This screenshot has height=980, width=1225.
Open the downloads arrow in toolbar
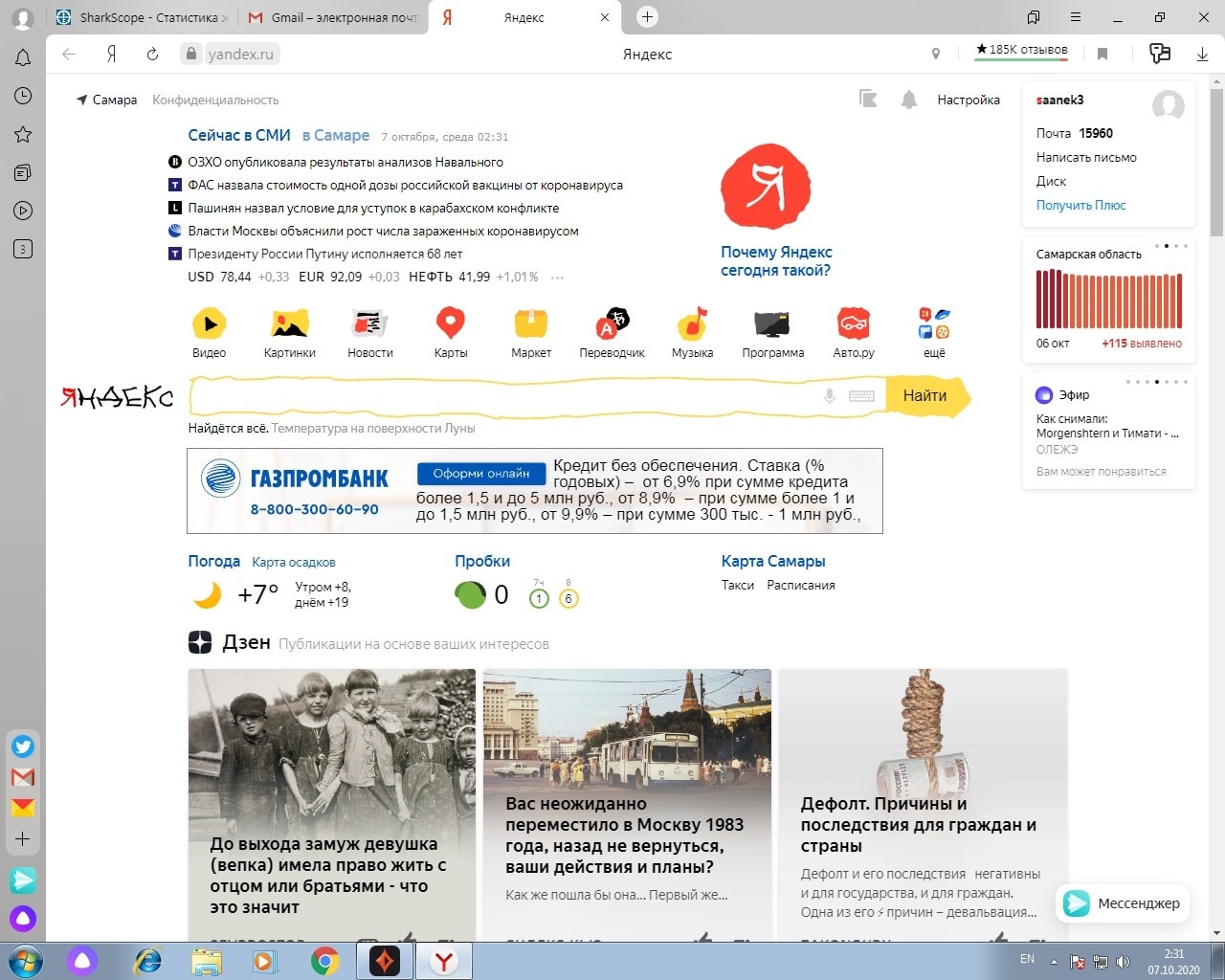(x=1202, y=55)
